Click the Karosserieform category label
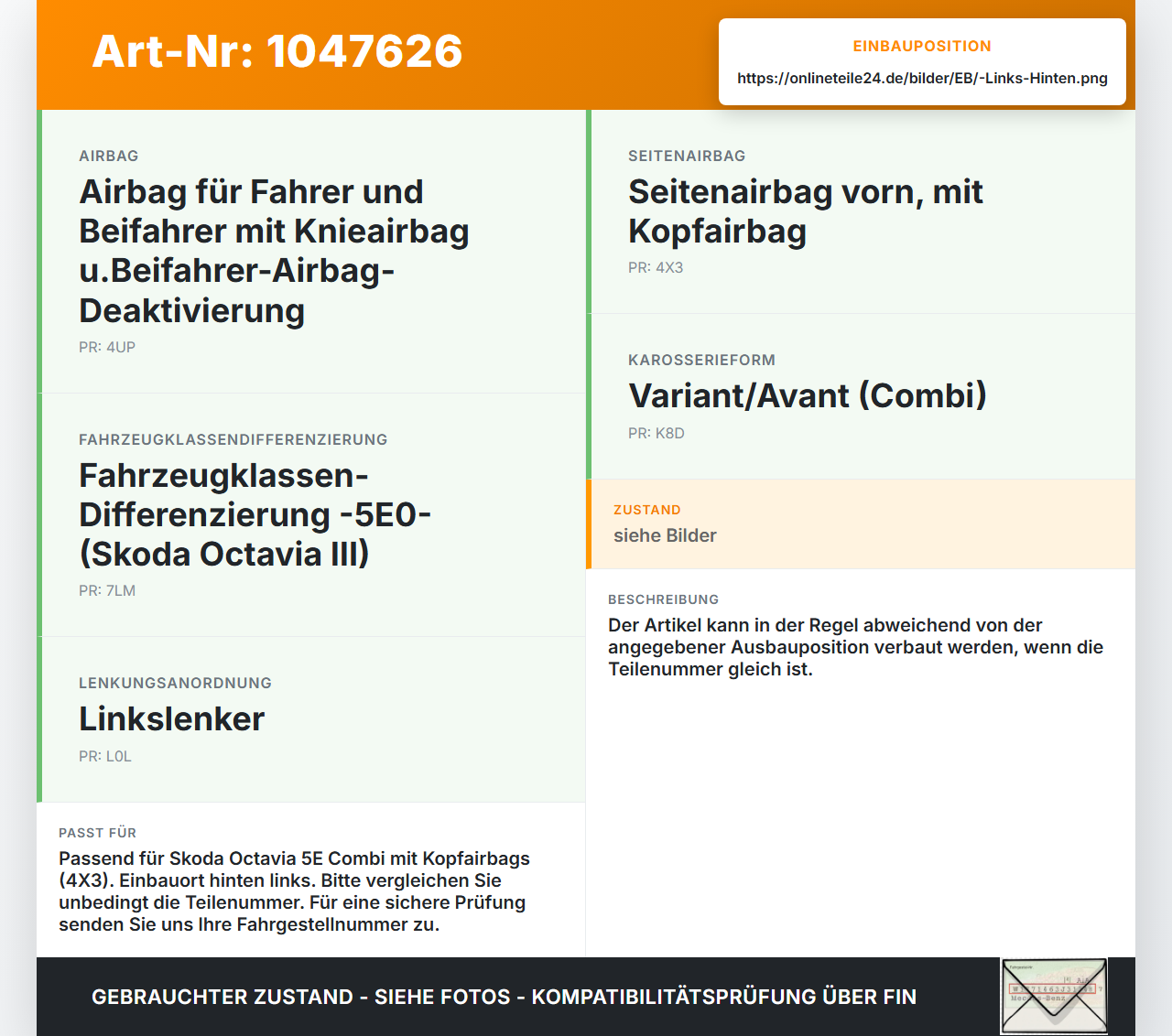Image resolution: width=1172 pixels, height=1036 pixels. [x=701, y=360]
